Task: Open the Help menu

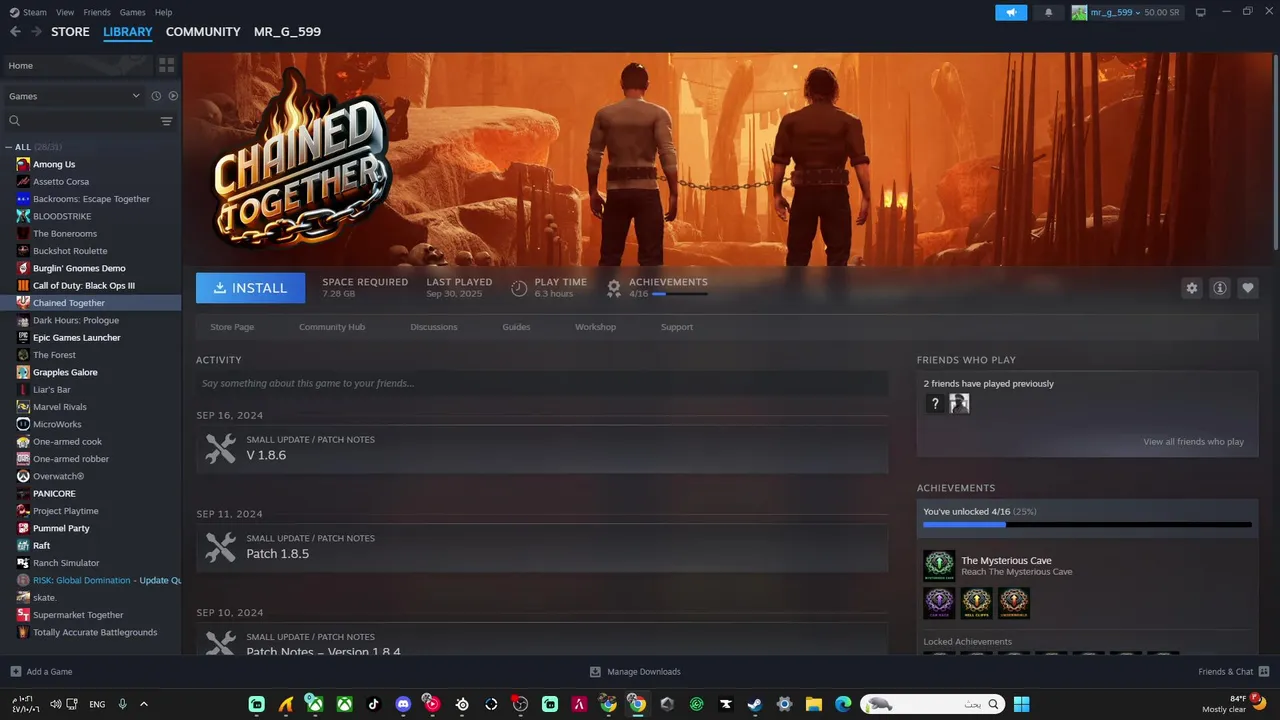Action: [163, 12]
